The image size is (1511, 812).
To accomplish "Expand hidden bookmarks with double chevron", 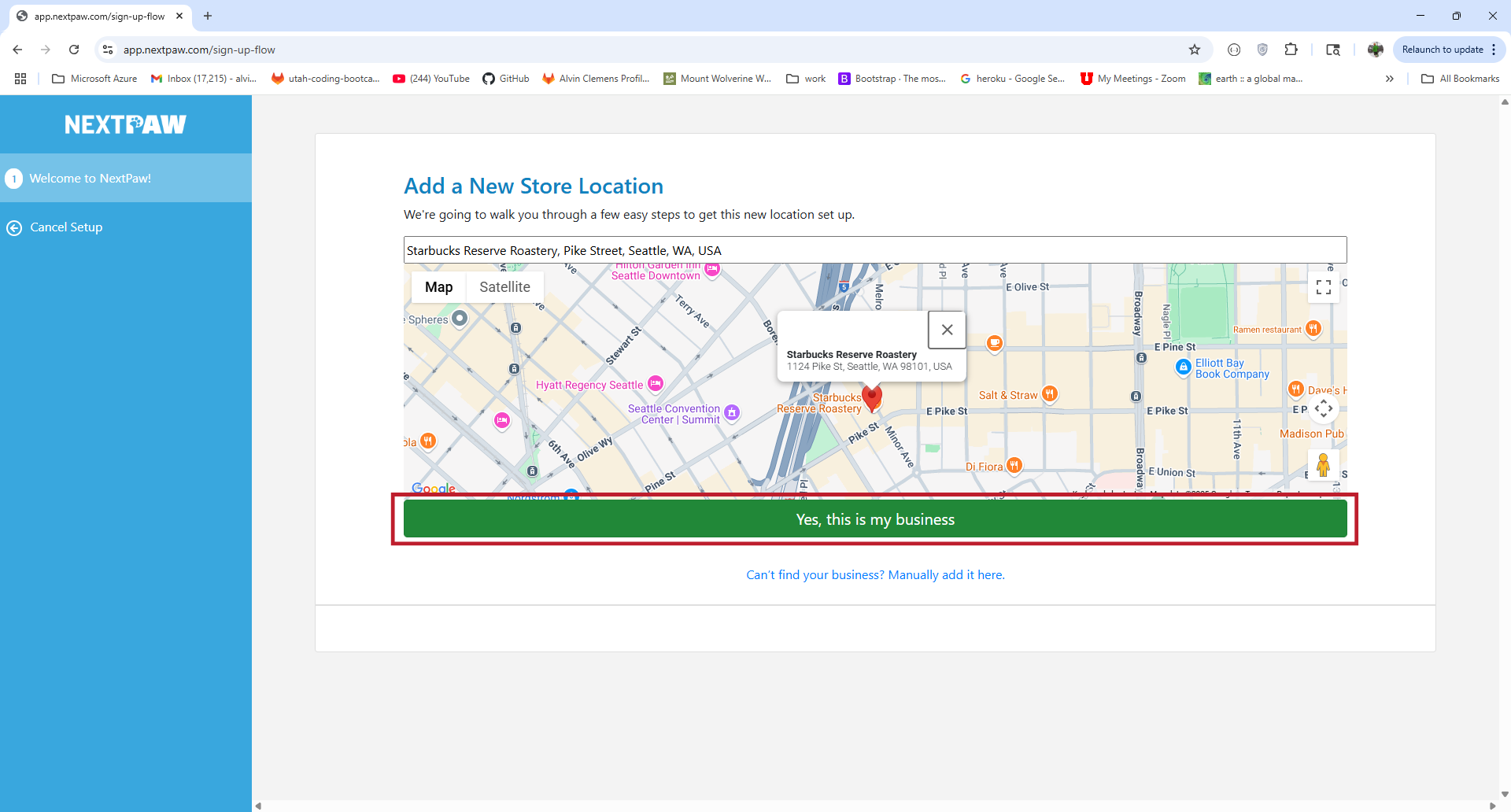I will 1390,79.
